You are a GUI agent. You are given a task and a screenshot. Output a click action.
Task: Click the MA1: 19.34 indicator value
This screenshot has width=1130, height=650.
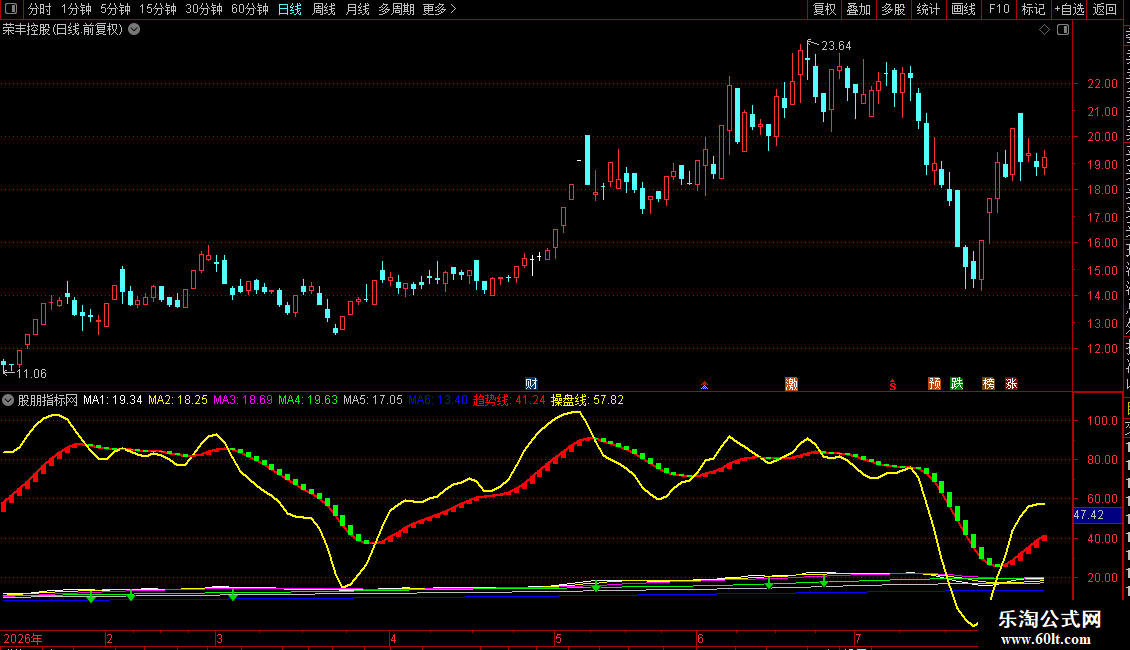coord(112,400)
